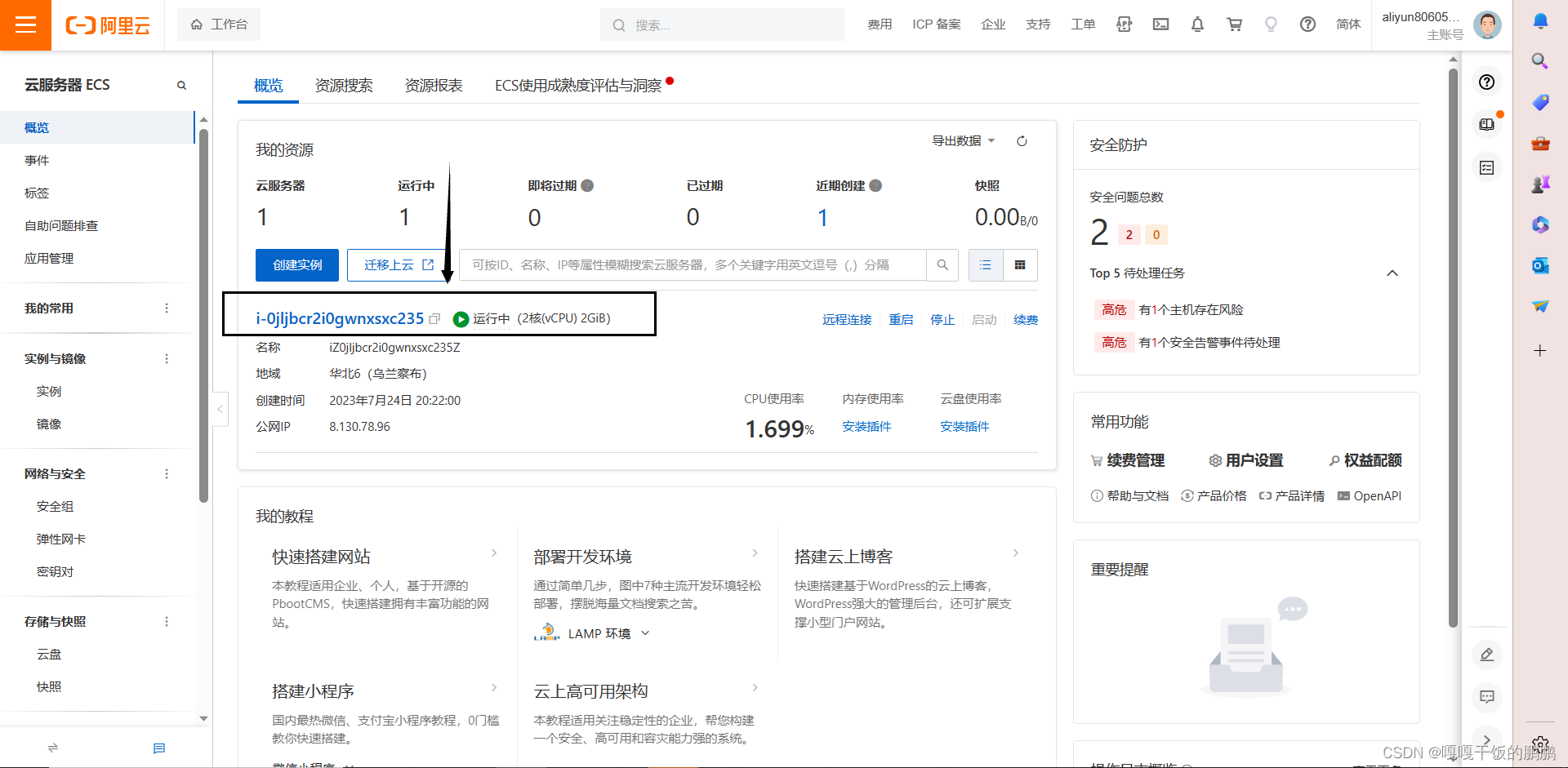The image size is (1568, 768).
Task: Open instance i-0jljbcr2i0gwnxsxc235 link
Action: click(340, 318)
